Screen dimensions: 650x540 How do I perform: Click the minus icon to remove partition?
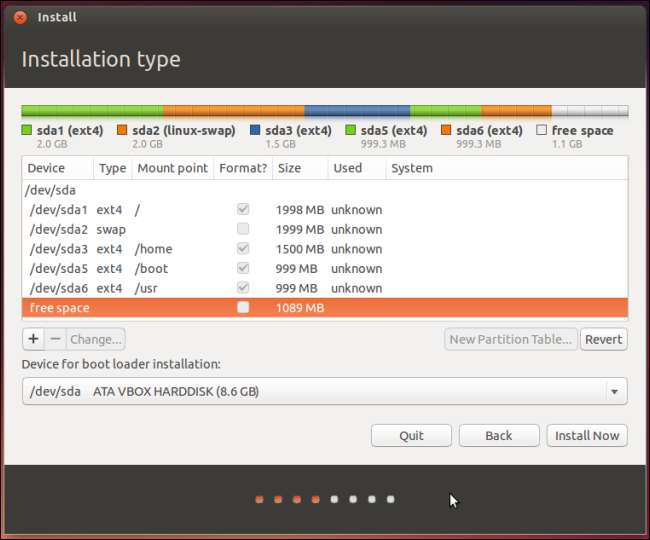click(55, 339)
